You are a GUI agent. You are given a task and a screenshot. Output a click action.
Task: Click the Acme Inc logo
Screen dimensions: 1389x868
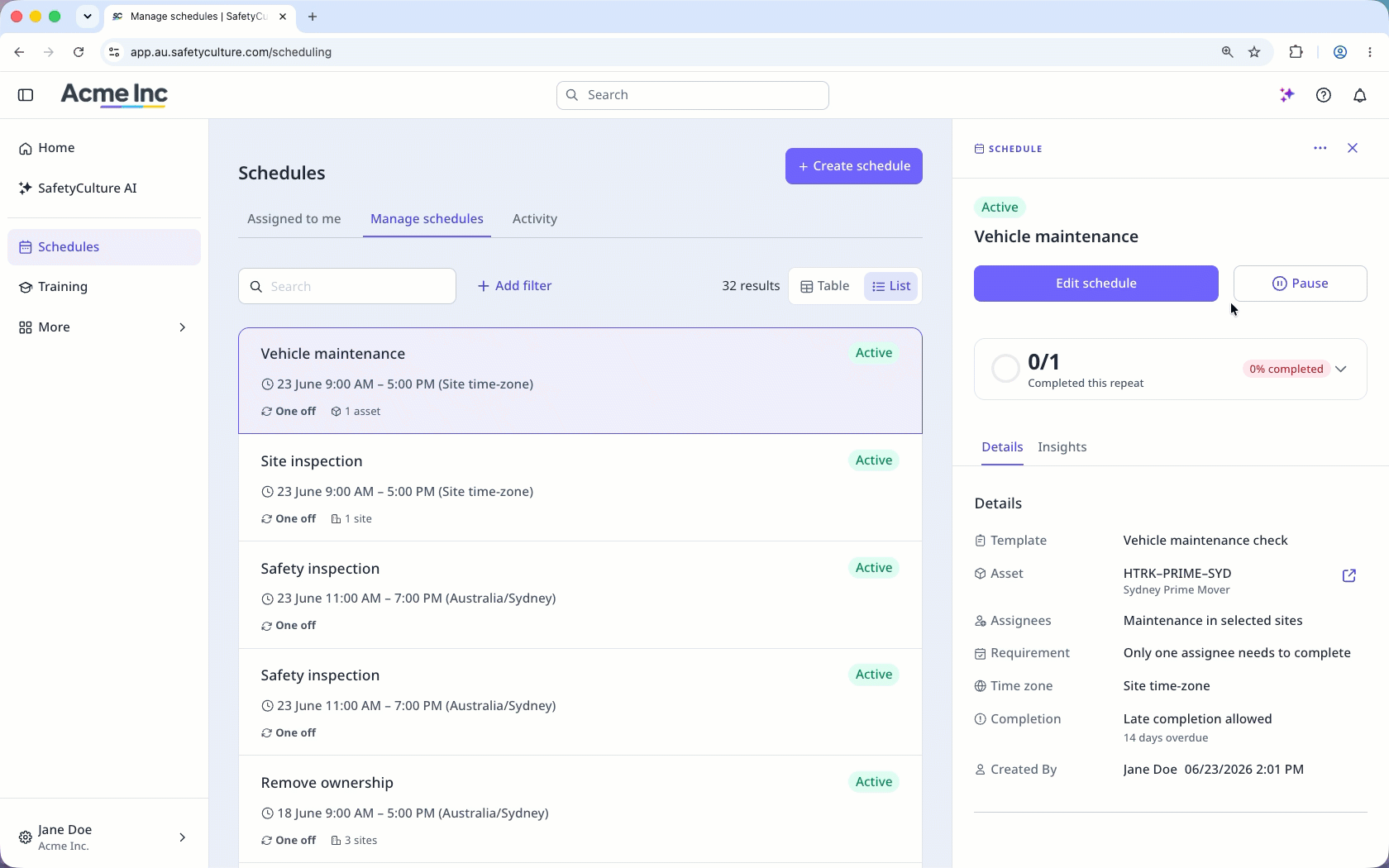[x=114, y=95]
